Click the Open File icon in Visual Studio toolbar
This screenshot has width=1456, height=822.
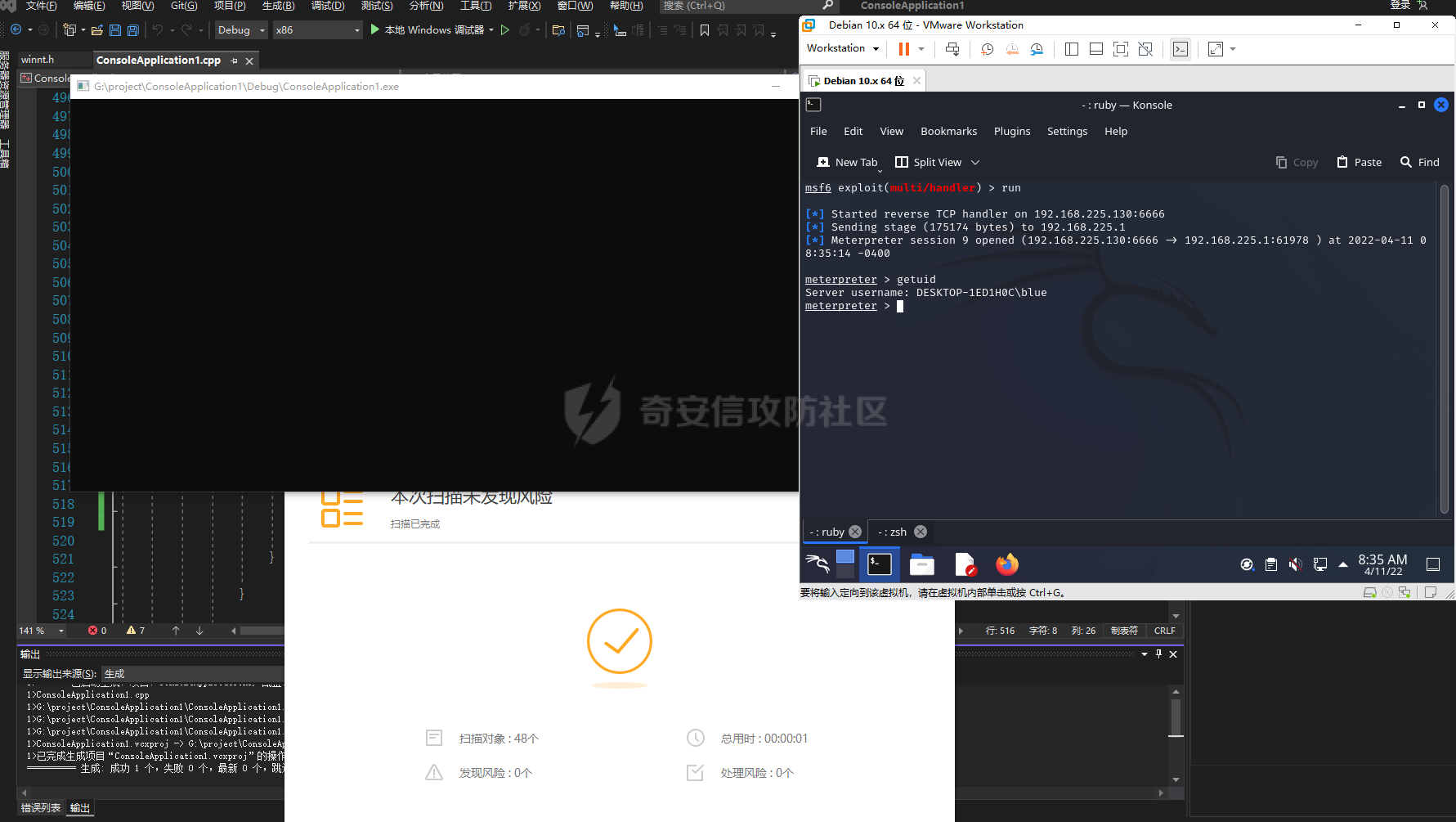(97, 30)
